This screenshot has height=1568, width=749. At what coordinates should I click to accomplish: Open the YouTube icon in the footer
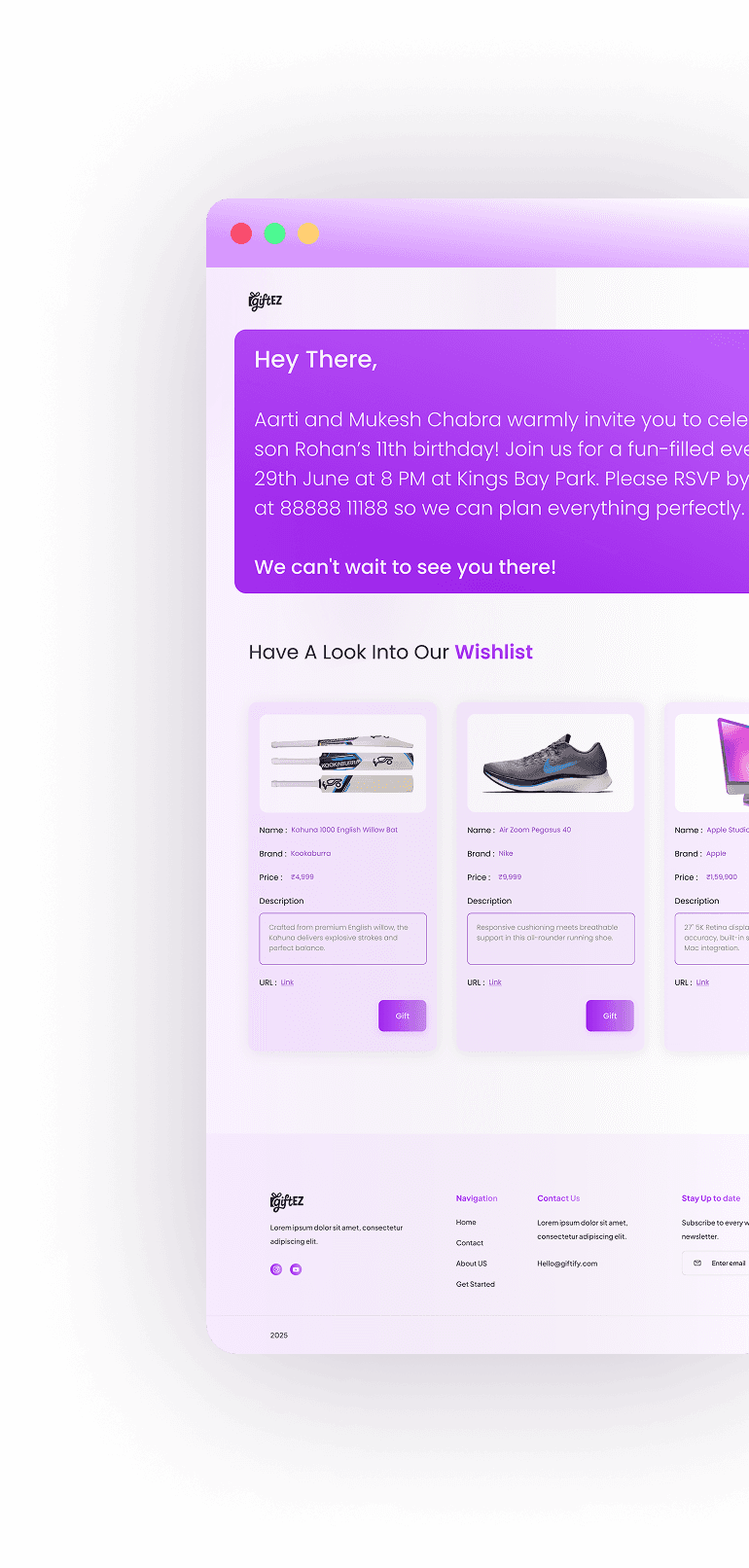click(296, 1269)
